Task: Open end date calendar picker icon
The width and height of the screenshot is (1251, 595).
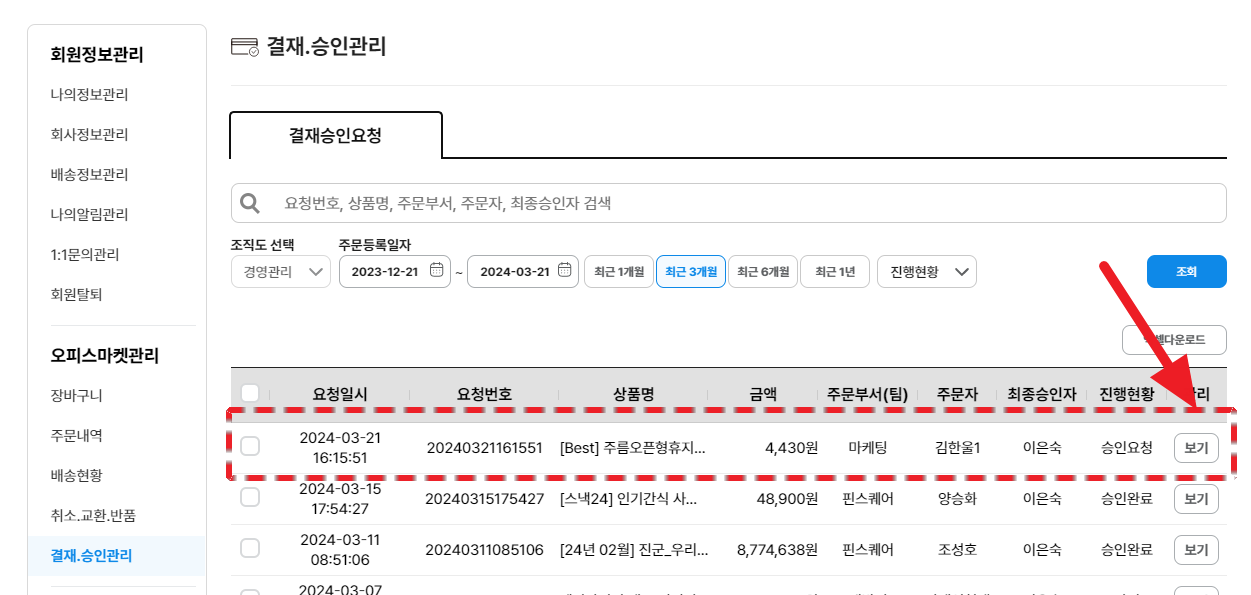Action: [564, 271]
